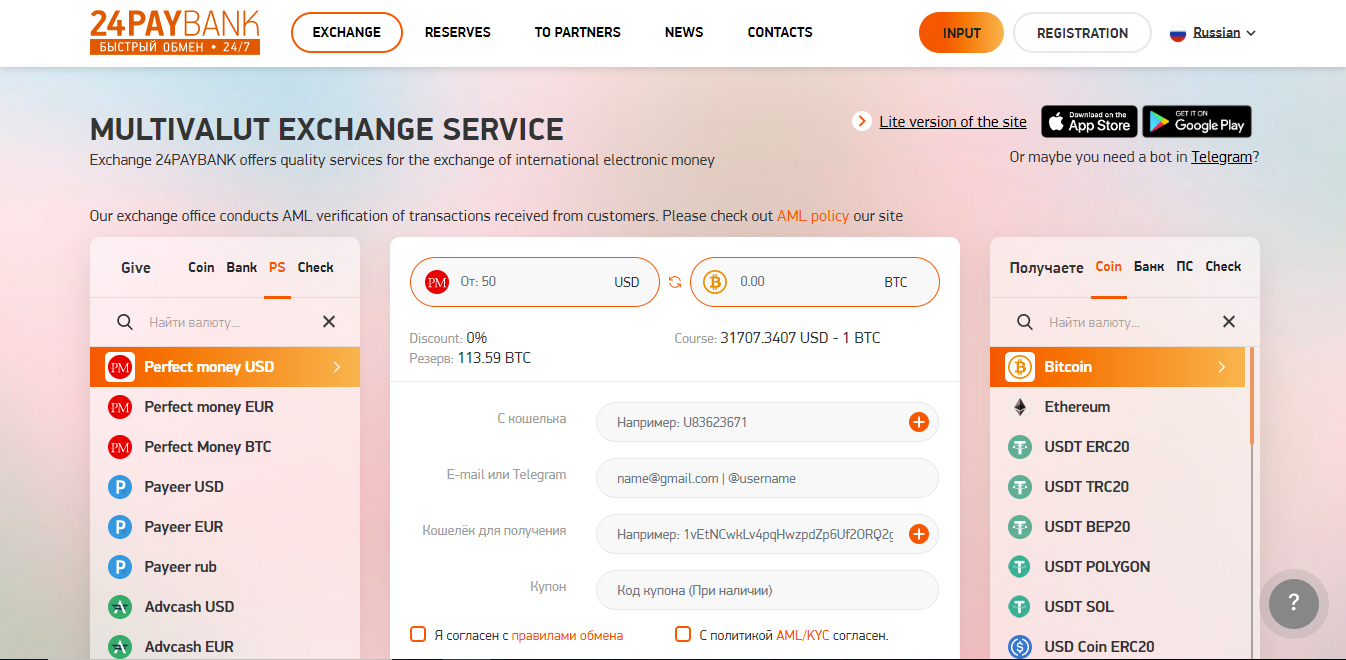This screenshot has width=1346, height=660.
Task: Open the Telegram bot link
Action: click(x=1221, y=157)
